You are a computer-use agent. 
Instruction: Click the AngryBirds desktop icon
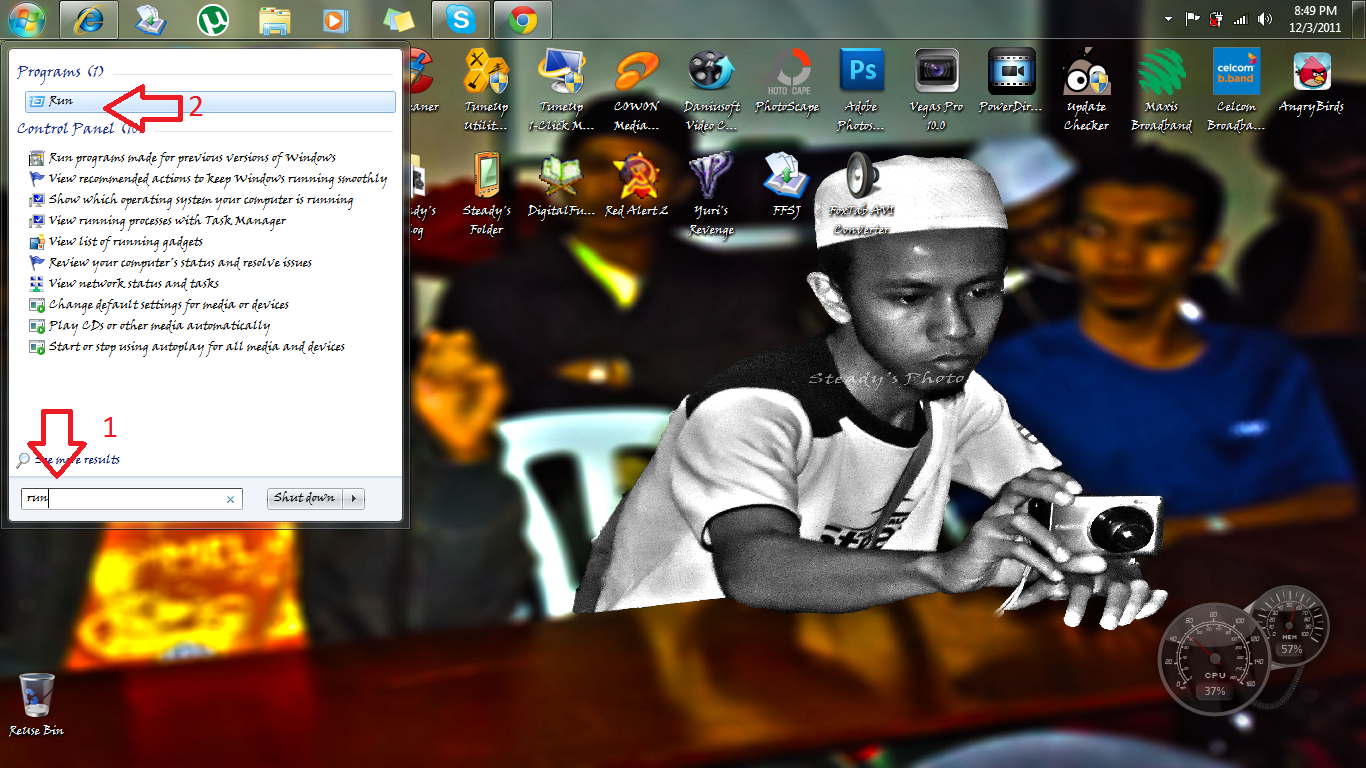[x=1311, y=82]
